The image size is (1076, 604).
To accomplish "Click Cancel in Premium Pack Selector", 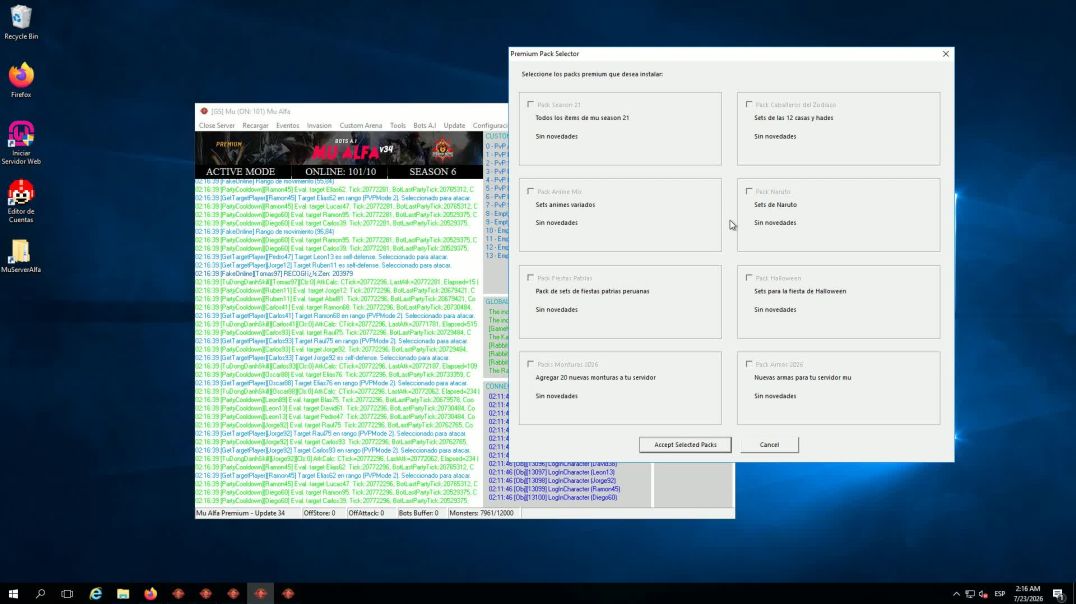I will [769, 445].
